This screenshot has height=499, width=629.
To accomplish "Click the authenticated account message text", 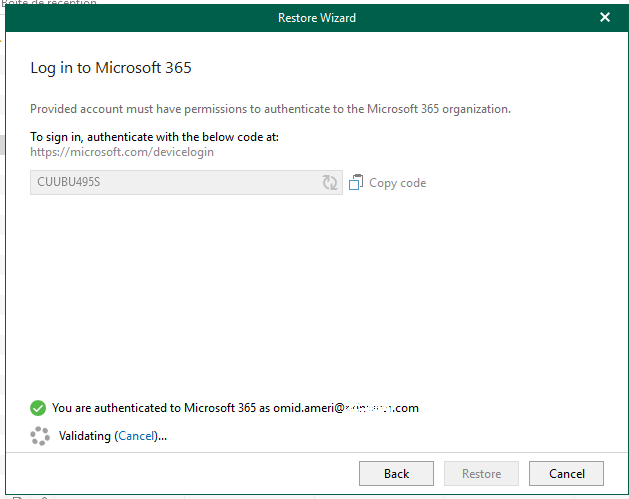I will (x=235, y=408).
